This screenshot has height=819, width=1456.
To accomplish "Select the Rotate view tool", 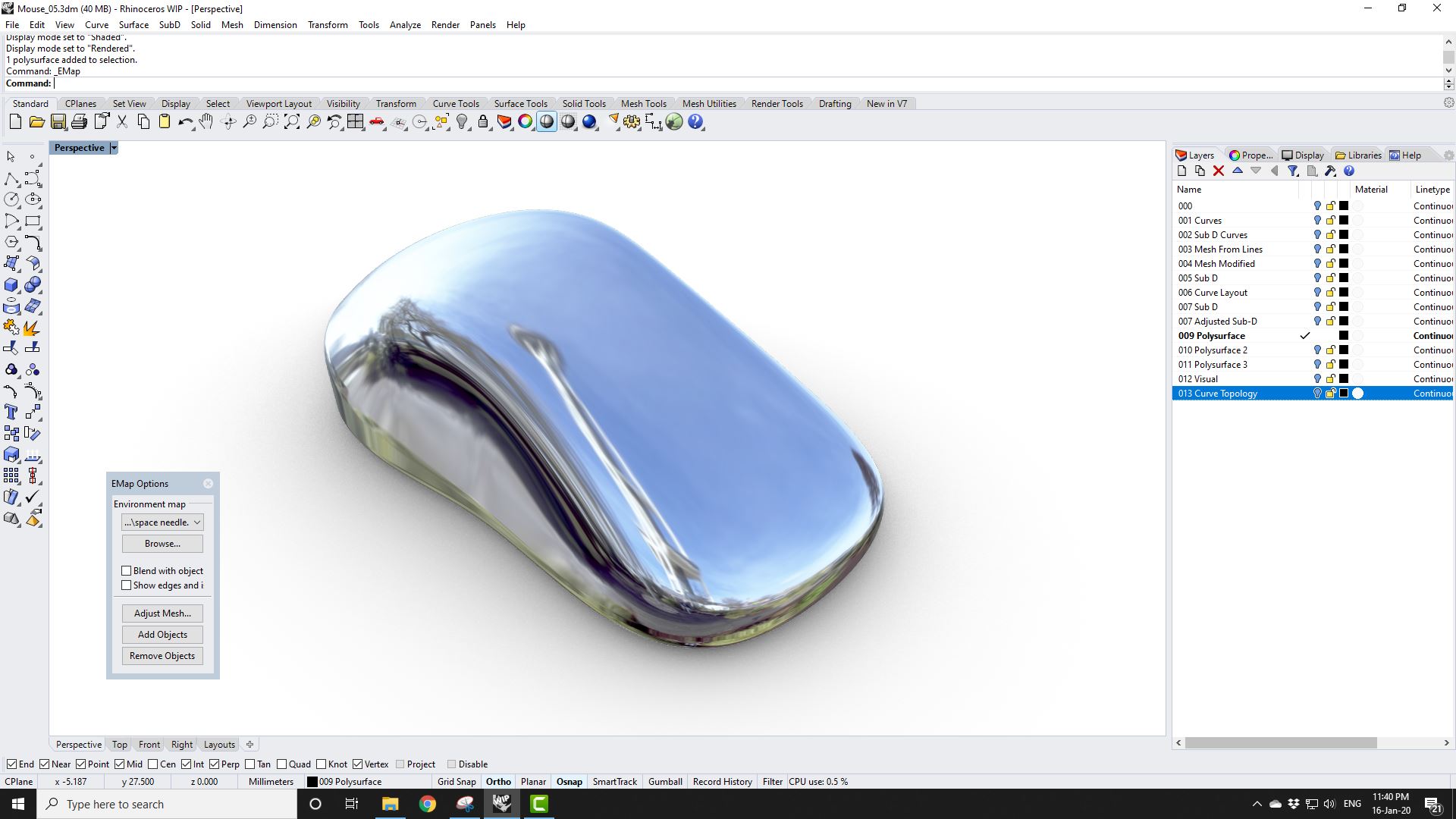I will [227, 122].
